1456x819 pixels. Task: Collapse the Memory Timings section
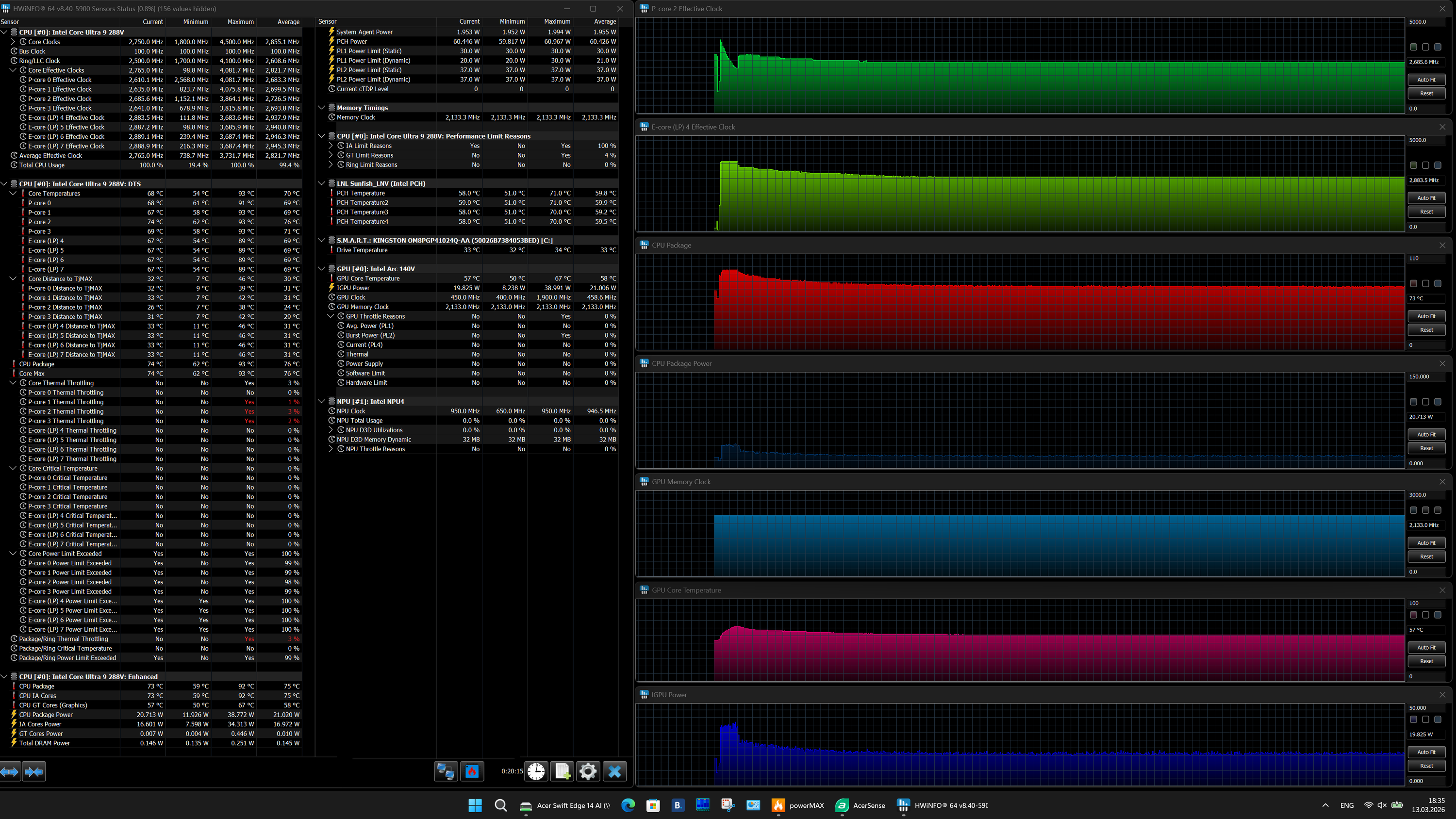point(322,107)
